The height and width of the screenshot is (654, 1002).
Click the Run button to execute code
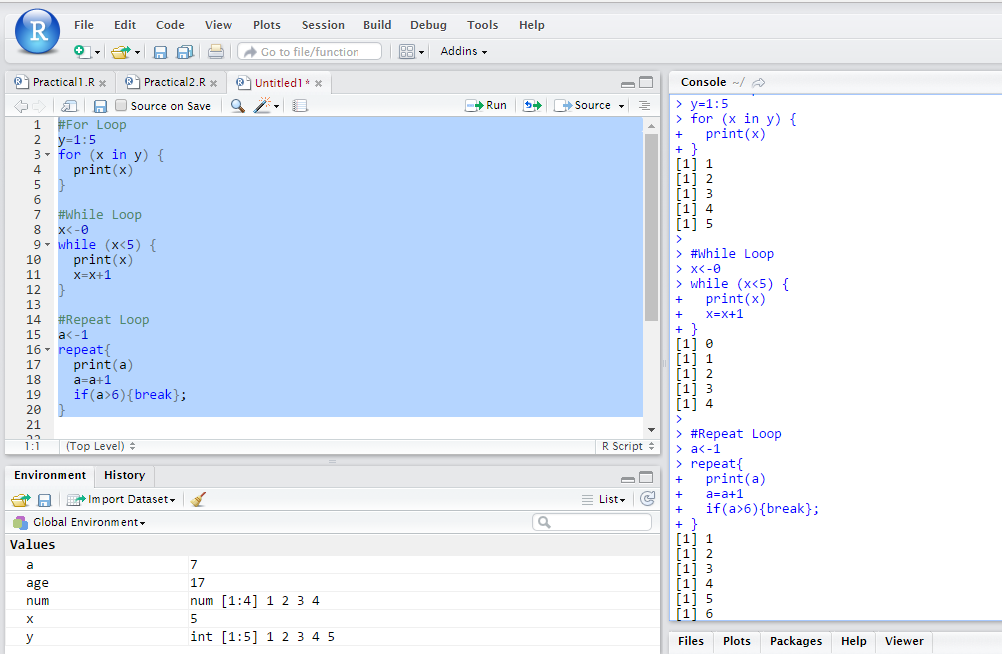pyautogui.click(x=486, y=105)
